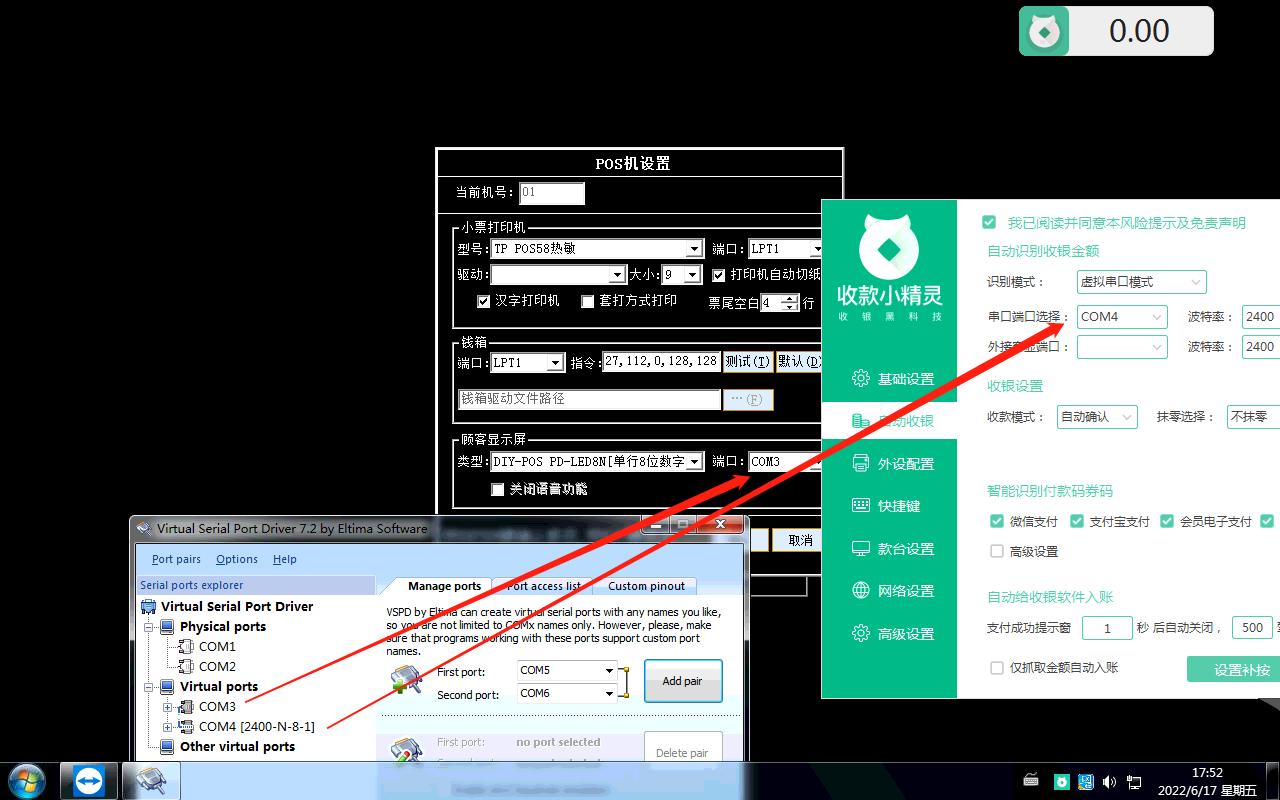The image size is (1280, 800).
Task: Click the VSPD window title bar icon
Action: 144,528
